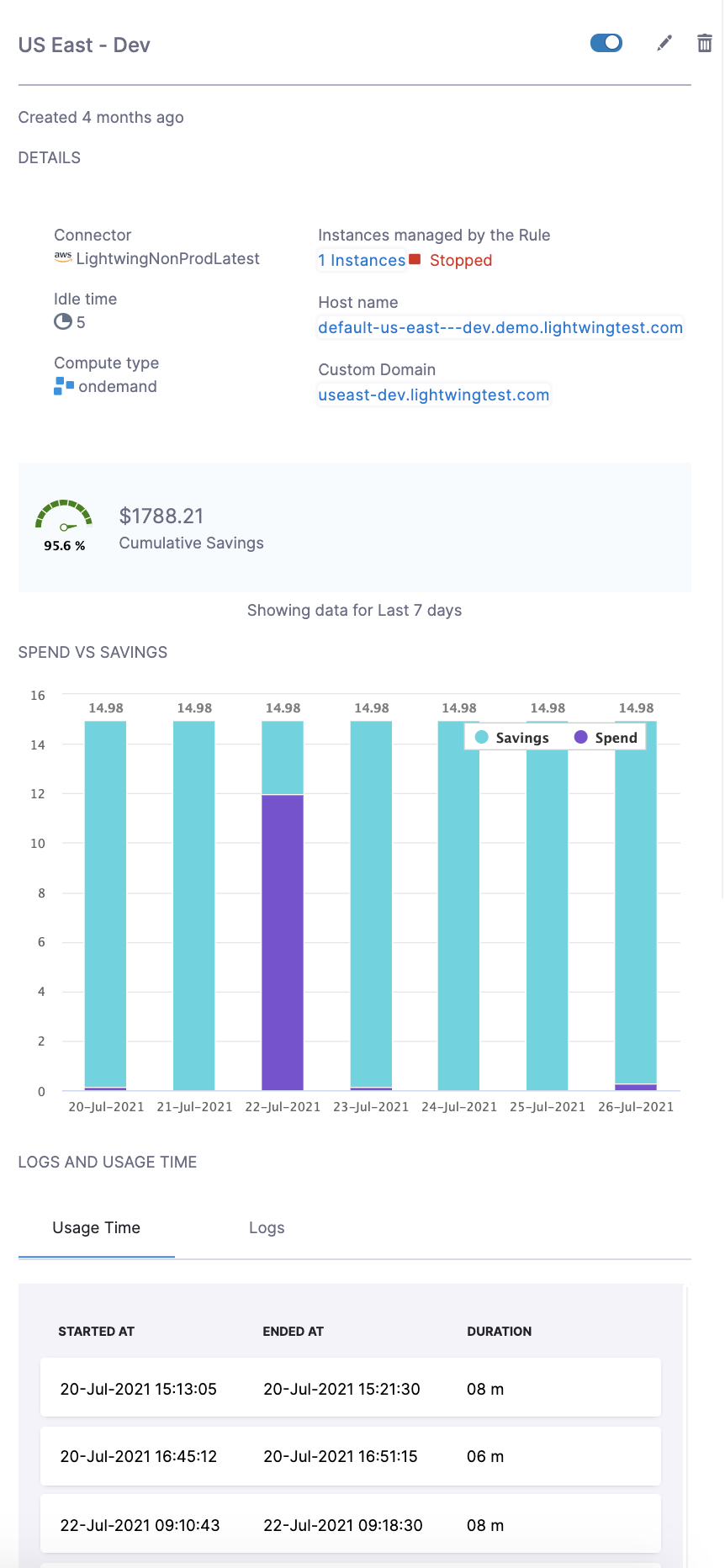Open the useast-dev custom domain link

tap(433, 395)
